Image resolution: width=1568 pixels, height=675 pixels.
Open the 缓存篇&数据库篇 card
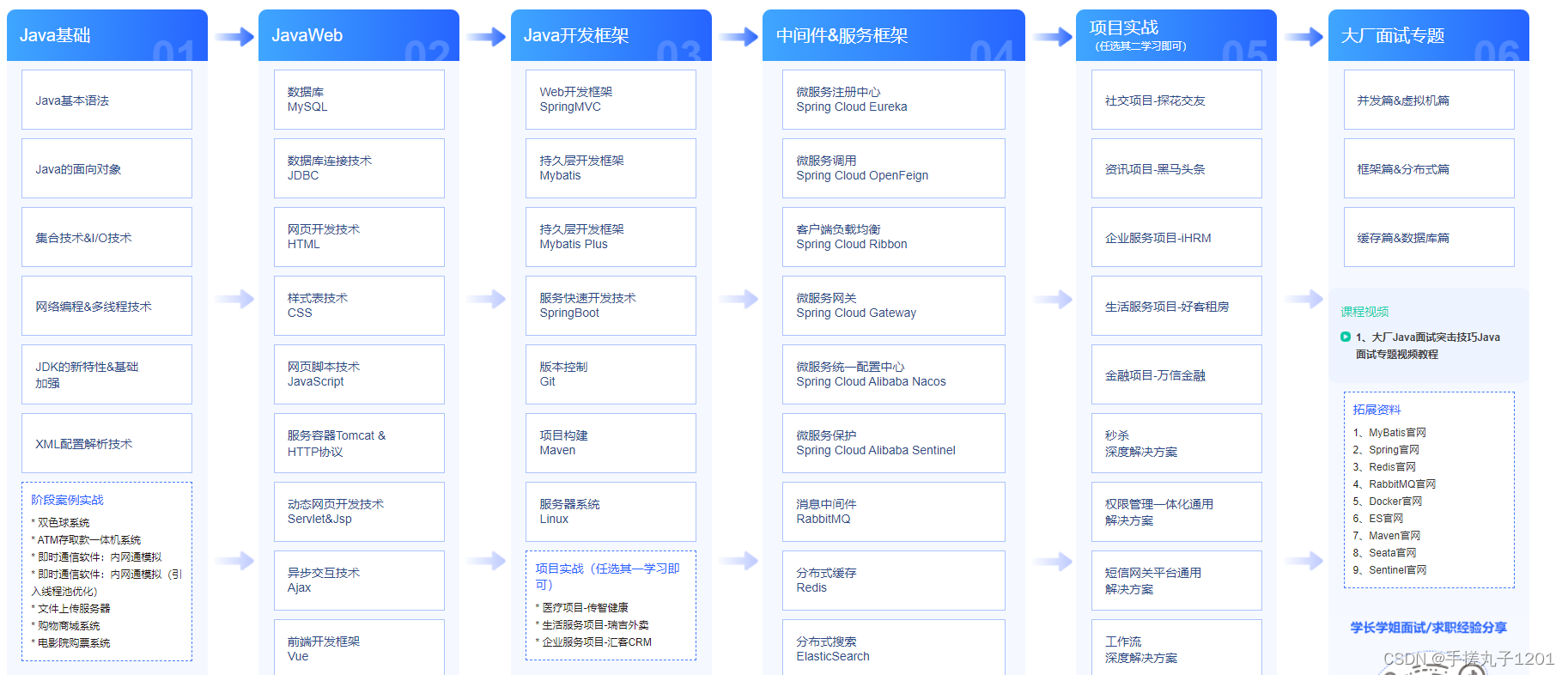[x=1429, y=237]
